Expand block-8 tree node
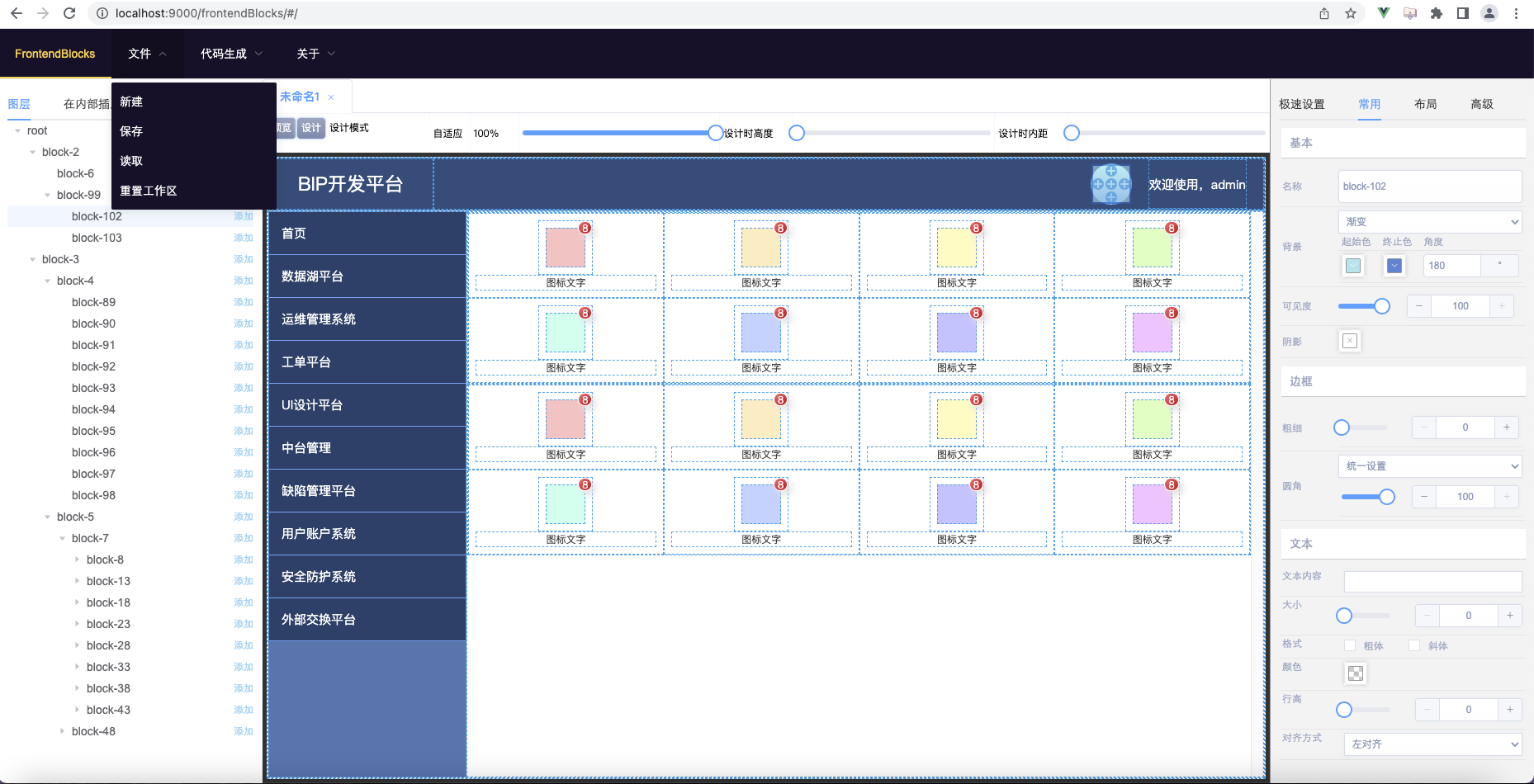1534x784 pixels. (x=77, y=560)
